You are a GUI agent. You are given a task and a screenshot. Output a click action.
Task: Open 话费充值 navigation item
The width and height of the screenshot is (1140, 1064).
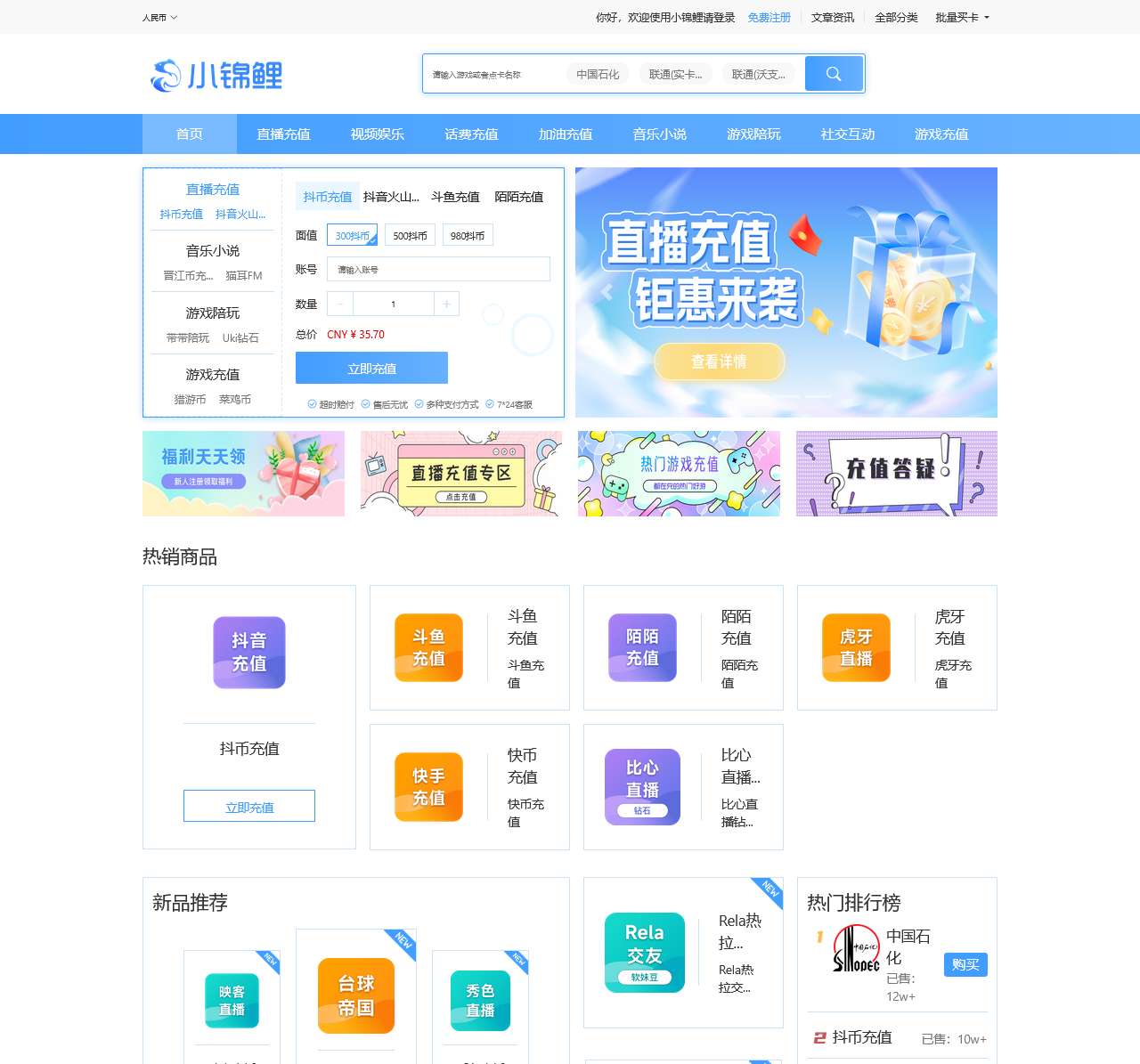(471, 134)
